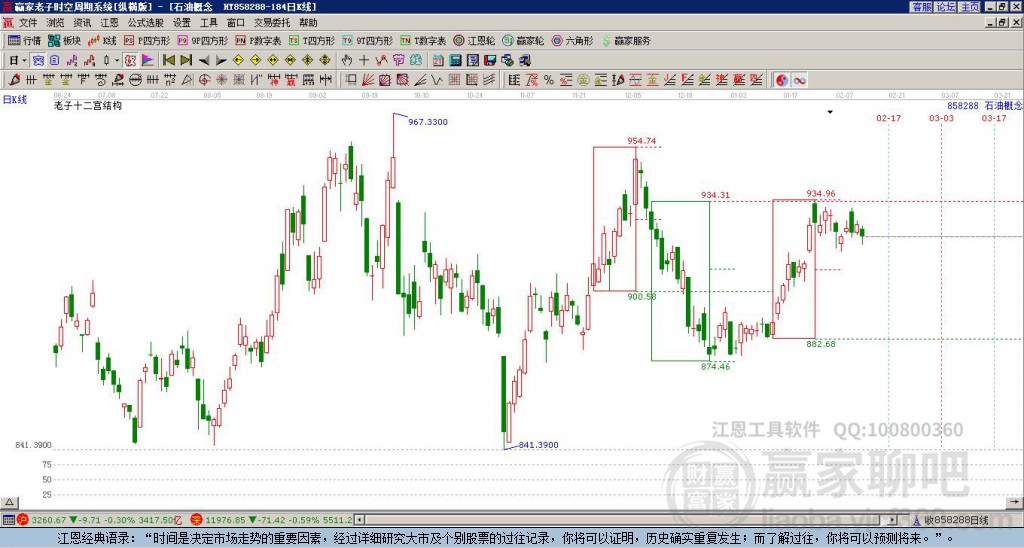Open the T数字表 tool
The height and width of the screenshot is (548, 1024).
423,40
